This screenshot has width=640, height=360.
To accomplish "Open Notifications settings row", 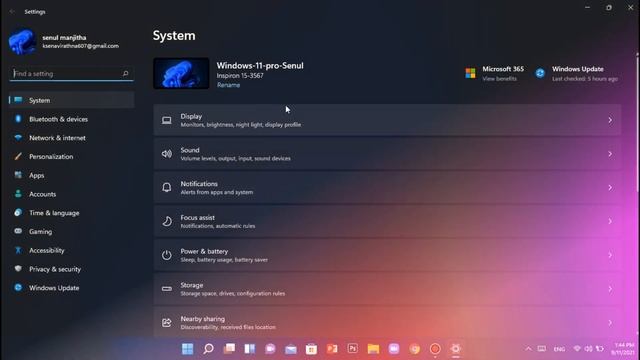I will 387,188.
